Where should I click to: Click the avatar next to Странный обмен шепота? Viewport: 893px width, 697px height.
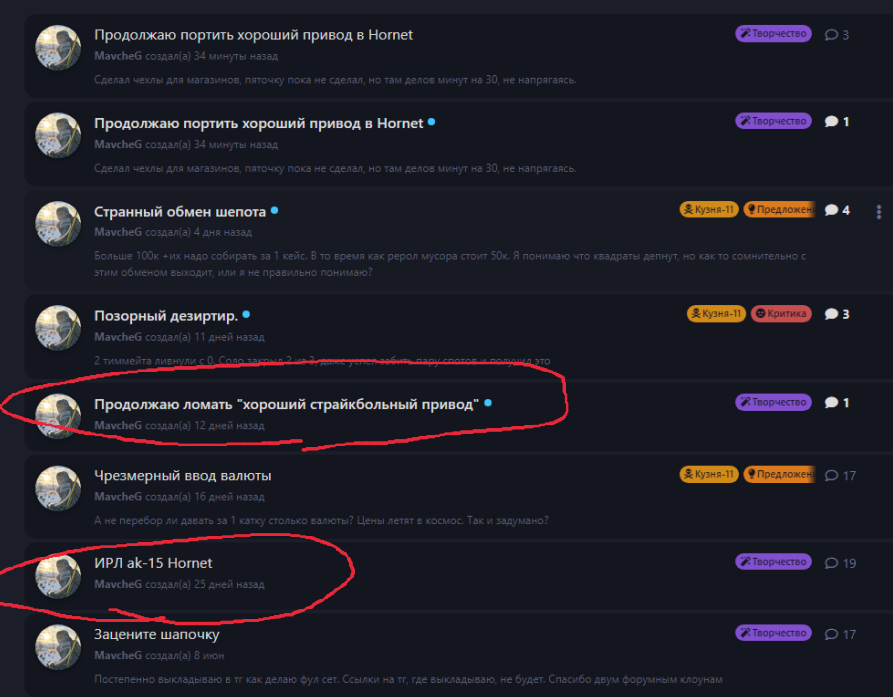58,224
